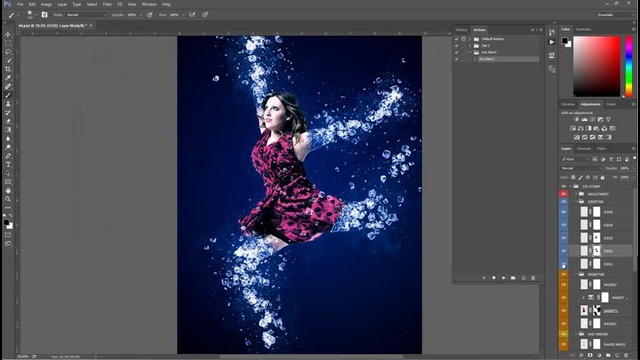Toggle lock all icon in Layers panel

(x=602, y=178)
